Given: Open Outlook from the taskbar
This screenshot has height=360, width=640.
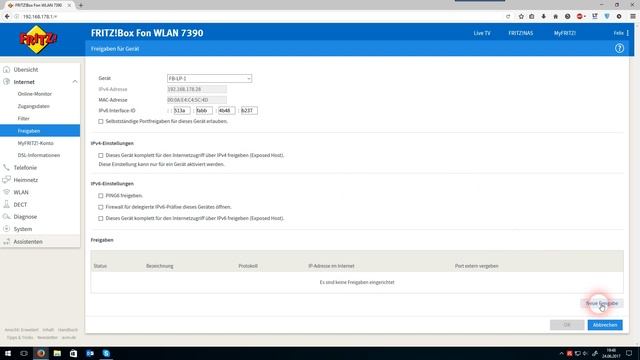Looking at the screenshot, I should 90,353.
